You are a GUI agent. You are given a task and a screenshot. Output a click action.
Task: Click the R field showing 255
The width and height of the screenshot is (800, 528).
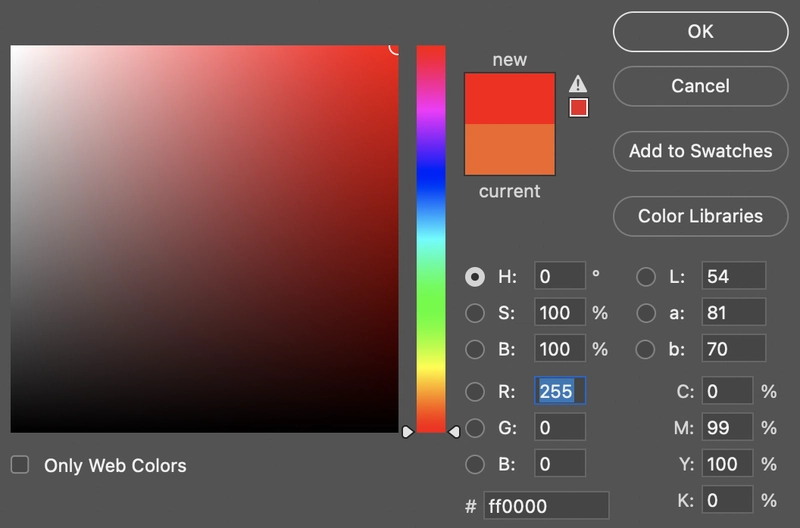560,391
